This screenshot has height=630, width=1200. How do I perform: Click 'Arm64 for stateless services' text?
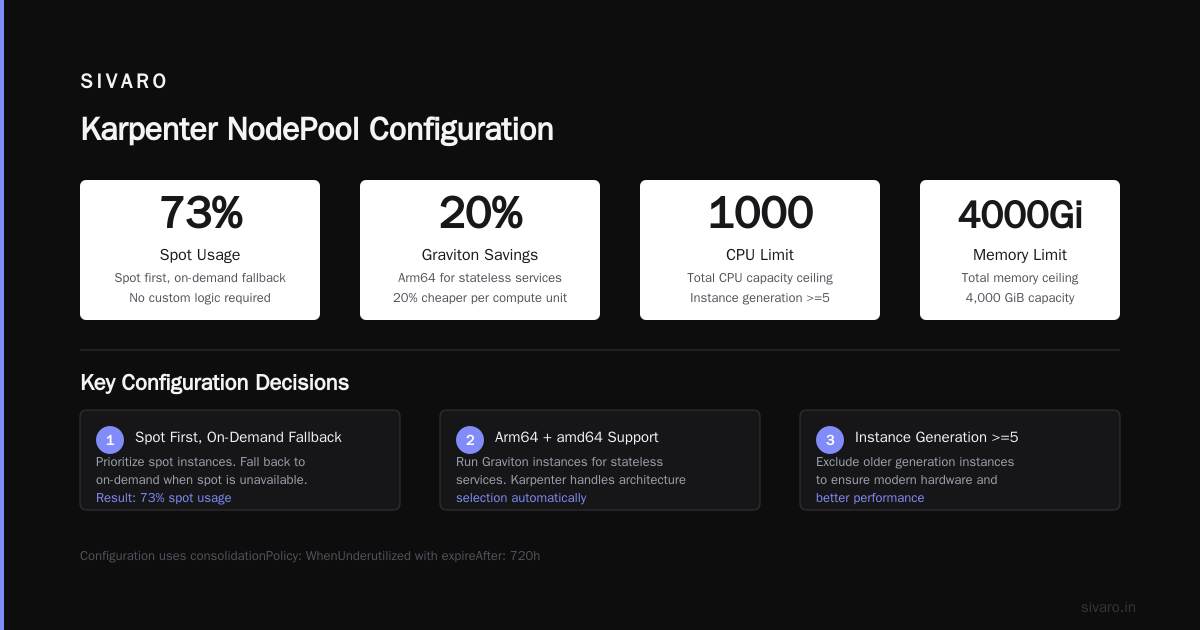(x=480, y=278)
